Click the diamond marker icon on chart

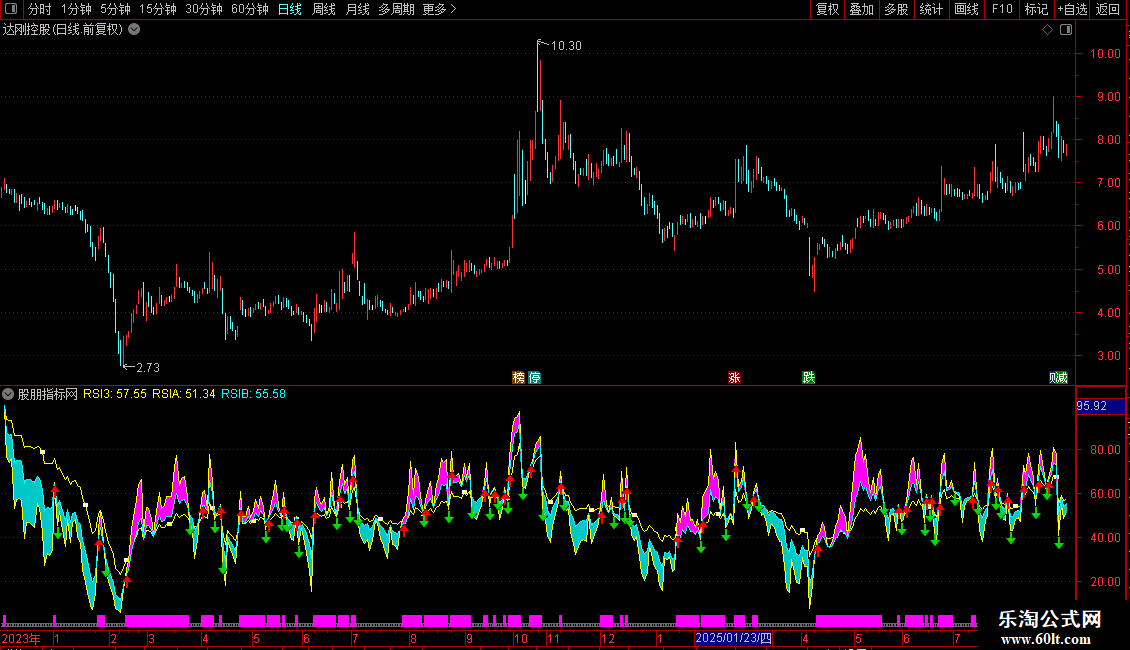coord(1047,30)
